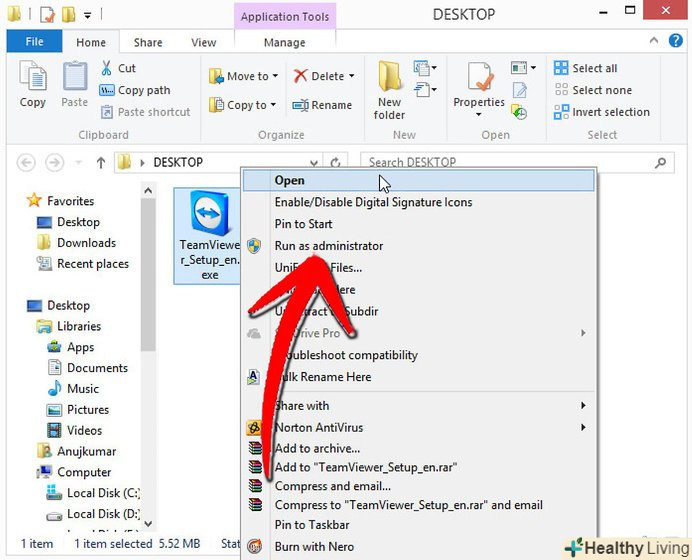
Task: Switch to the Home tab
Action: click(x=91, y=42)
